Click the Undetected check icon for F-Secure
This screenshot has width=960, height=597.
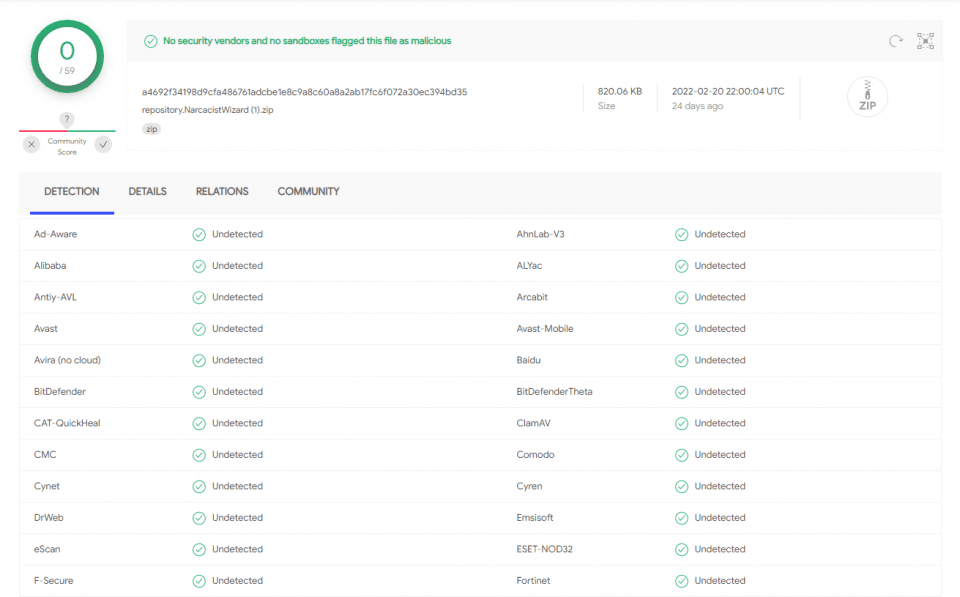(199, 581)
